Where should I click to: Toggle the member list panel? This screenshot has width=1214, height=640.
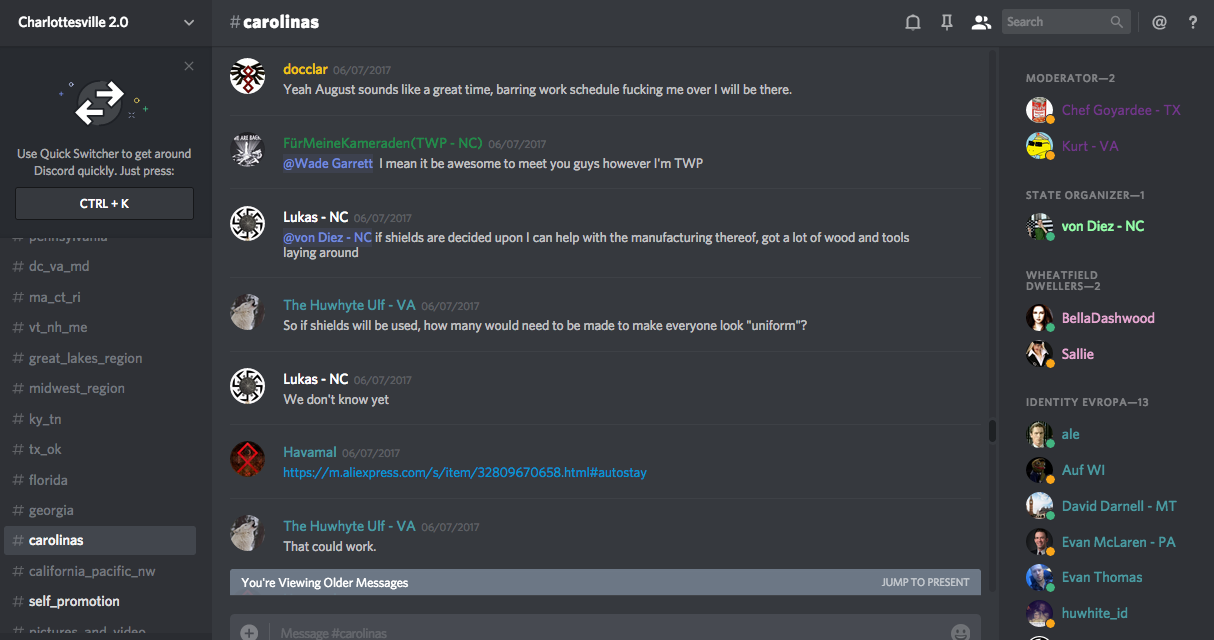(x=981, y=22)
